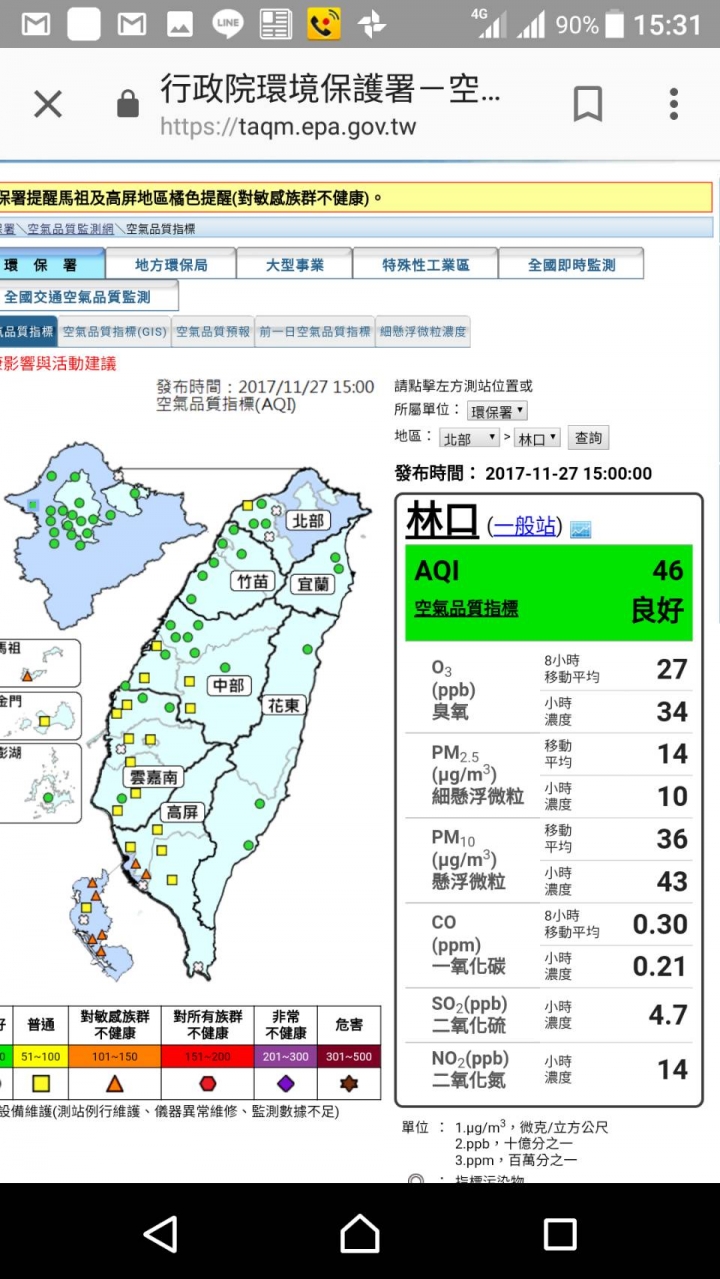Screen dimensions: 720x1279
Task: Open the yellow phone notification icon
Action: (324, 24)
